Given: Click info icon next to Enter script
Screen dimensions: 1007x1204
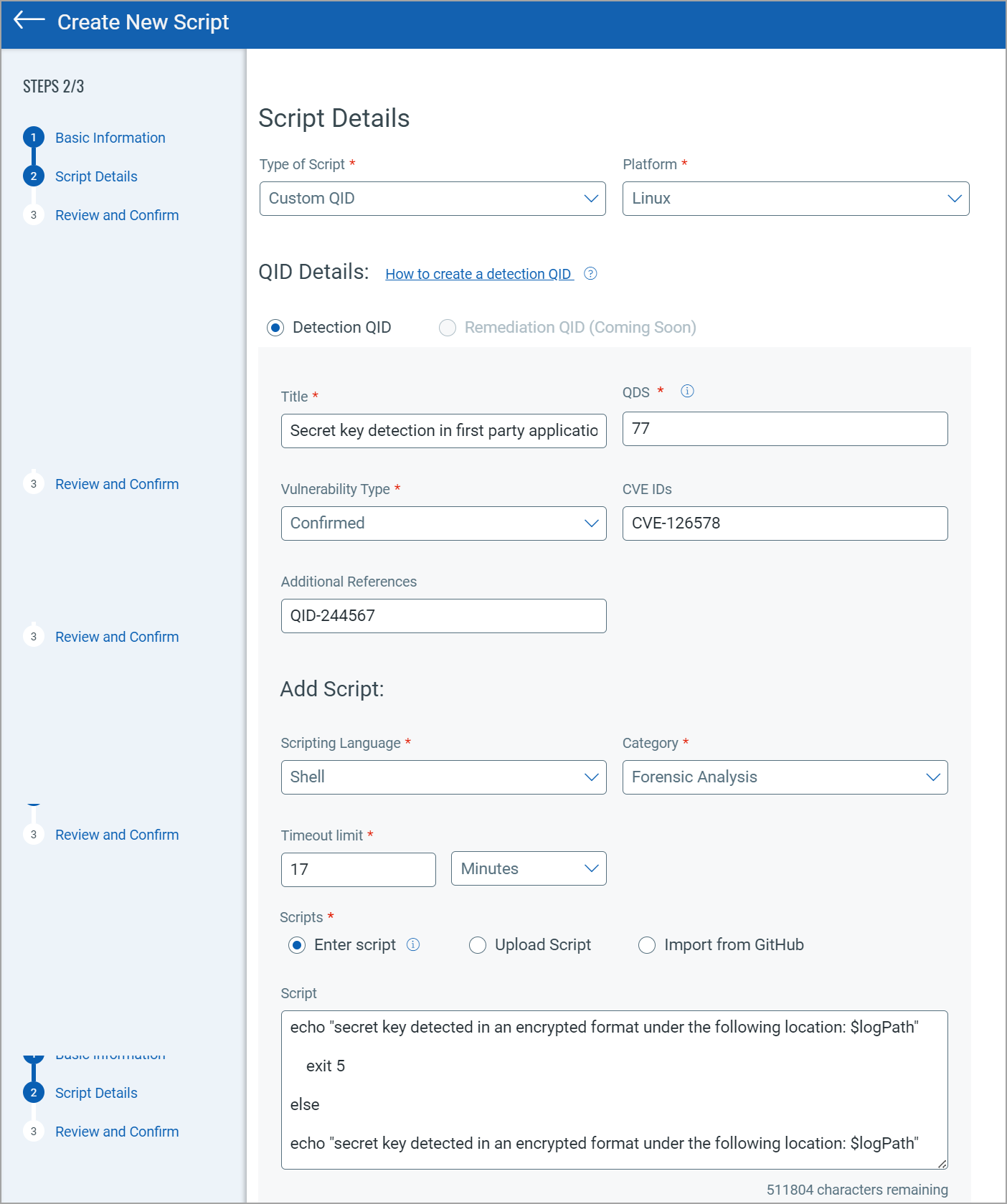Looking at the screenshot, I should [x=413, y=944].
